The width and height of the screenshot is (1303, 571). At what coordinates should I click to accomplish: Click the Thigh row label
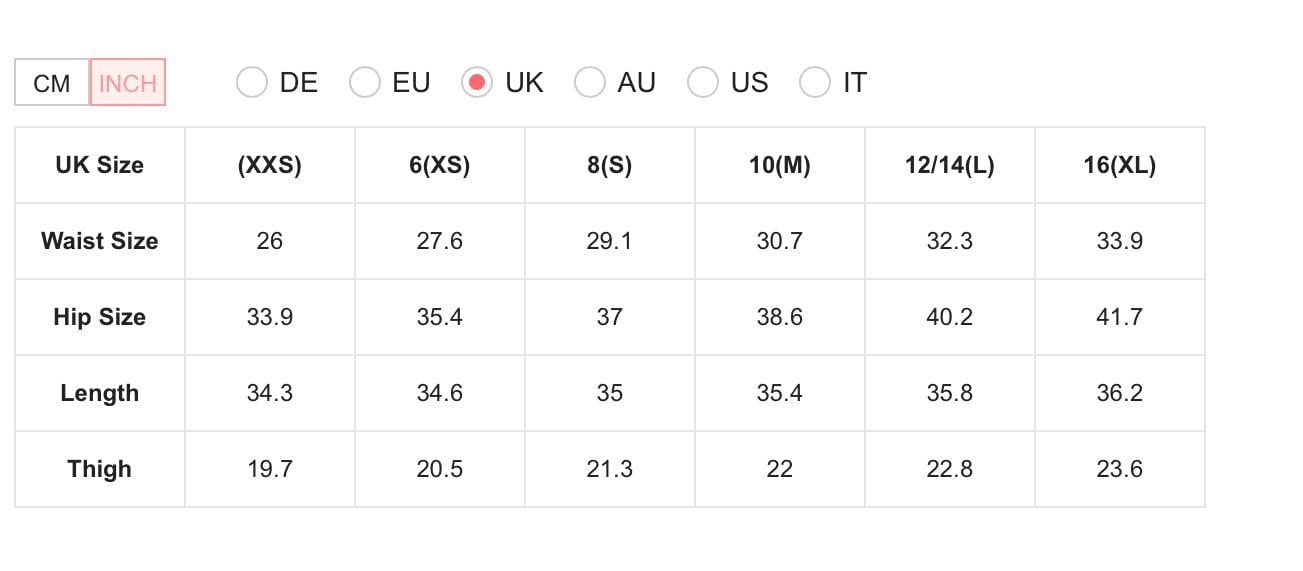100,469
